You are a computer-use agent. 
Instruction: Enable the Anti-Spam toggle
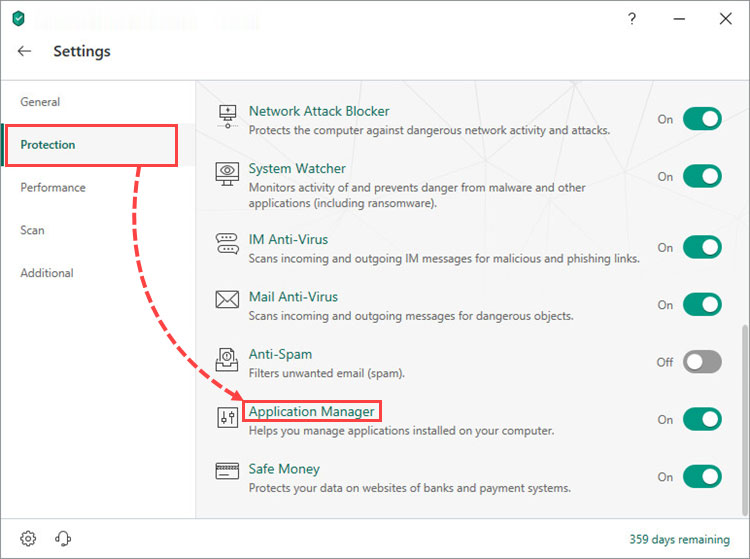(x=702, y=362)
